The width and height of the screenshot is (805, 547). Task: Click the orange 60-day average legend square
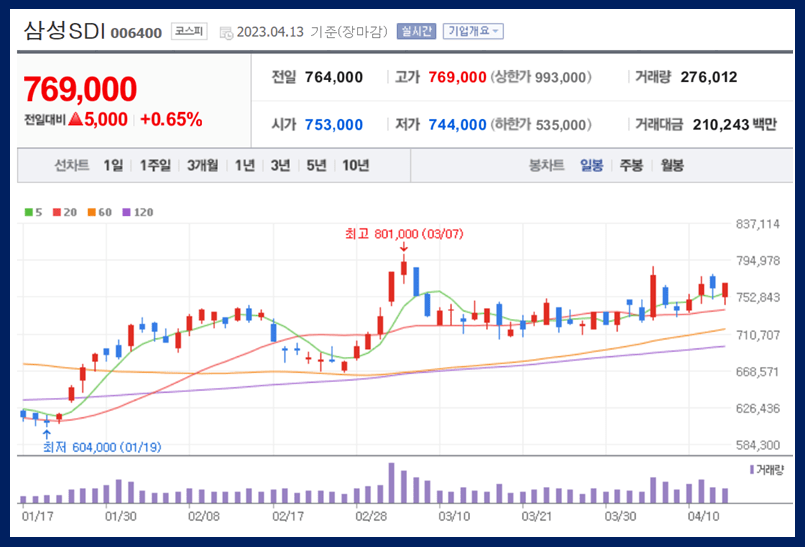pos(91,212)
